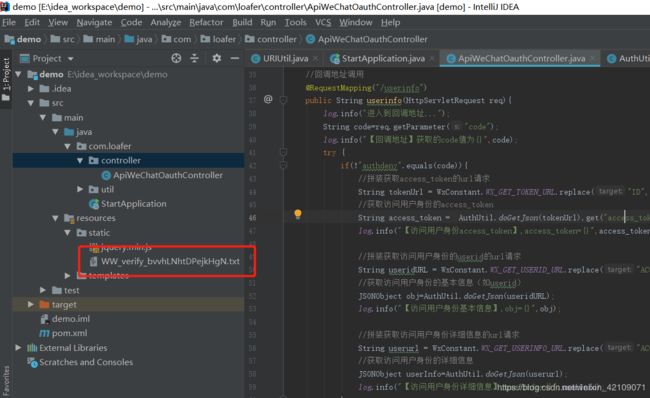Open the View menu
Image resolution: width=650 pixels, height=398 pixels.
pos(58,22)
